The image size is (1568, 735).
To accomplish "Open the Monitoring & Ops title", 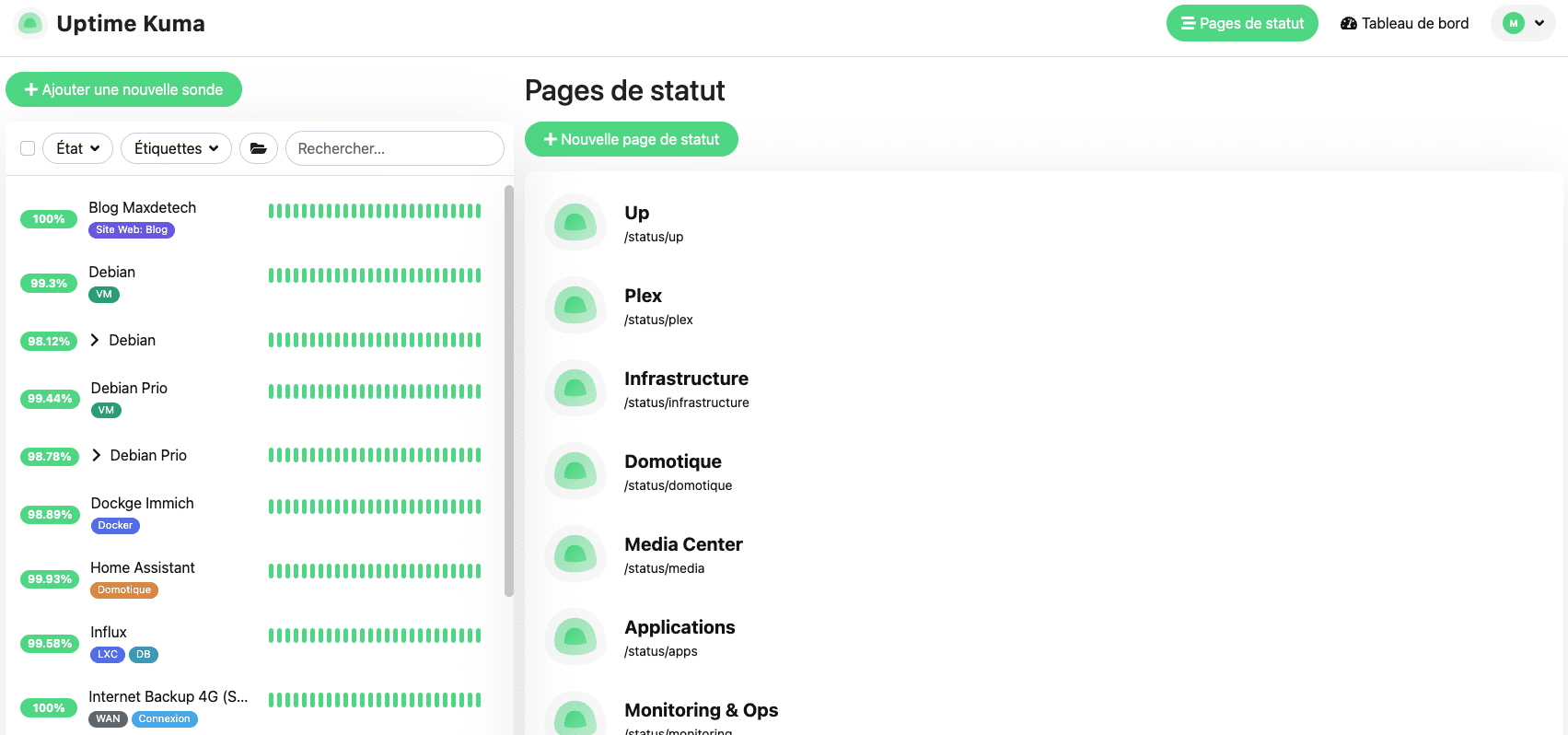I will coord(701,710).
